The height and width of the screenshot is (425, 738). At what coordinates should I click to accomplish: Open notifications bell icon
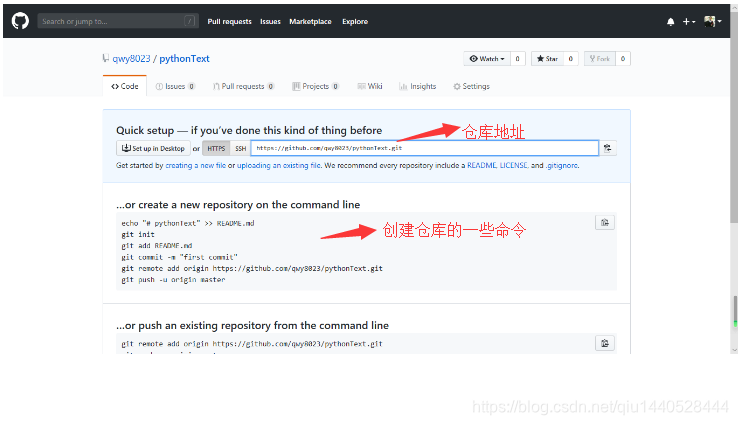coord(670,22)
